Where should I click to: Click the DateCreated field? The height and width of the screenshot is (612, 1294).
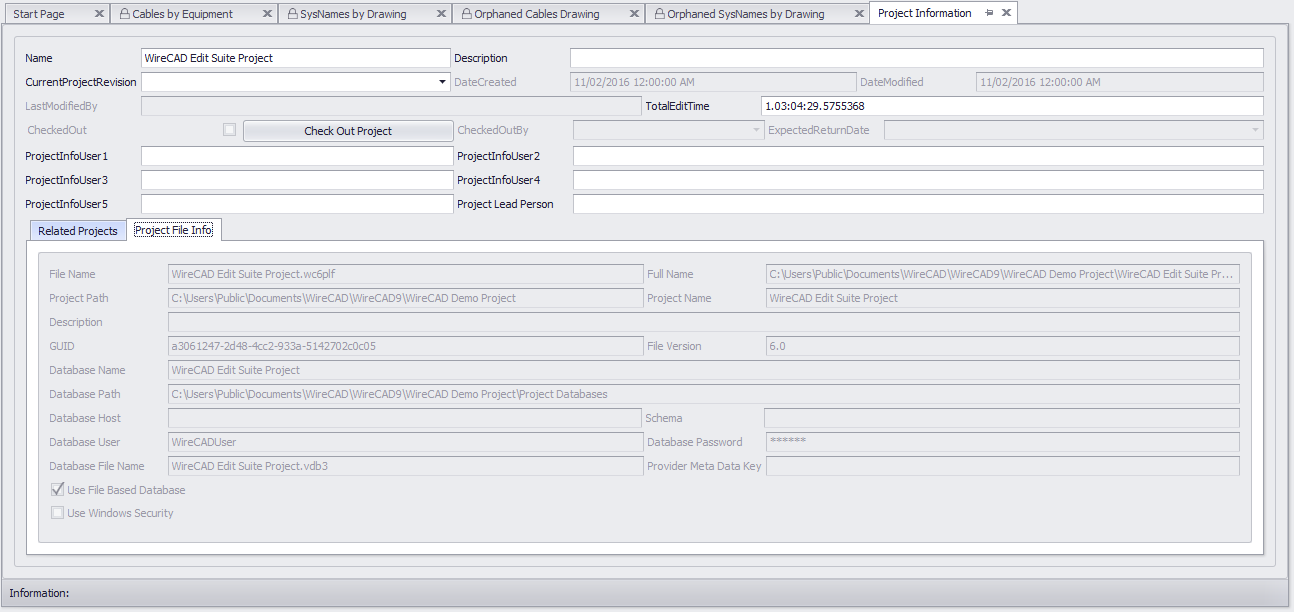pos(713,82)
